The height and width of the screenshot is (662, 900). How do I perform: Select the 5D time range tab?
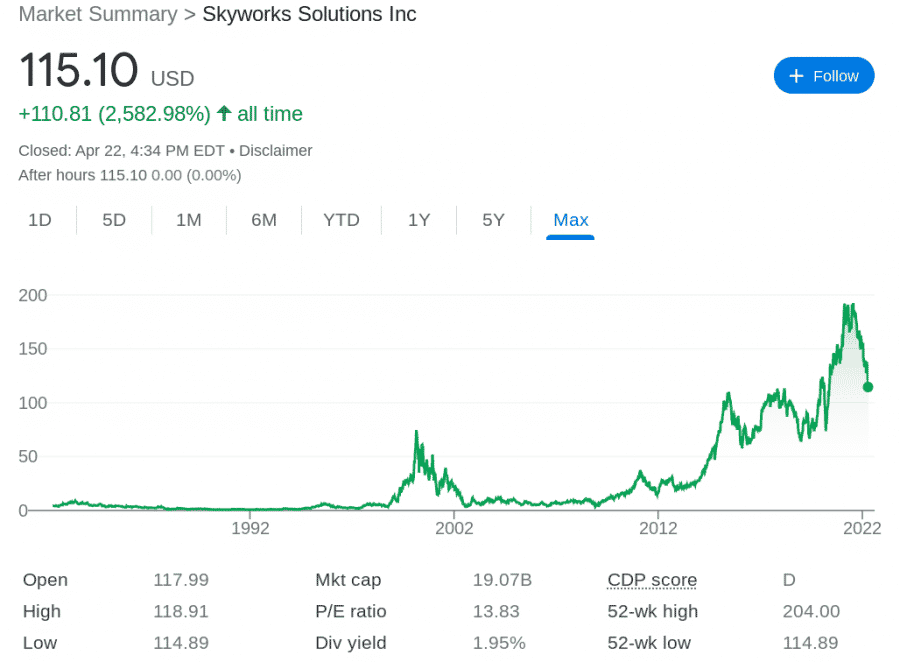(114, 220)
